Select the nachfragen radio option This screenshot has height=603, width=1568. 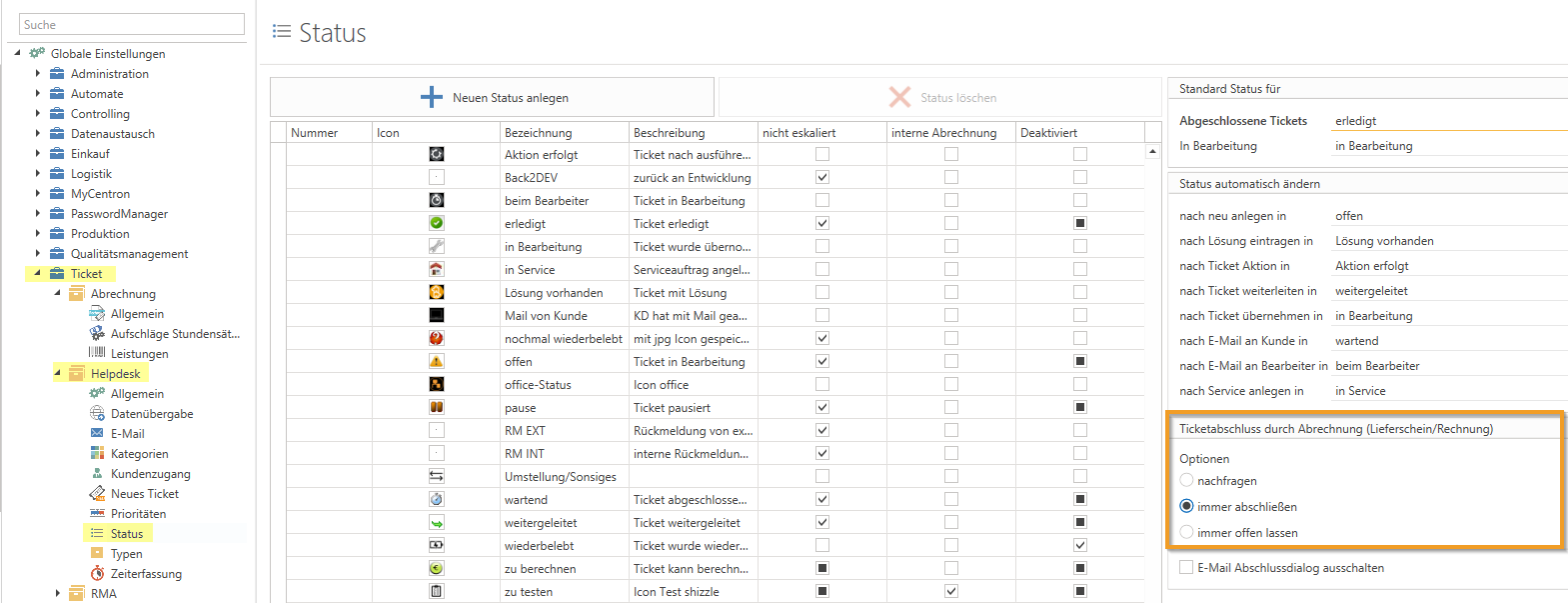click(x=1187, y=480)
